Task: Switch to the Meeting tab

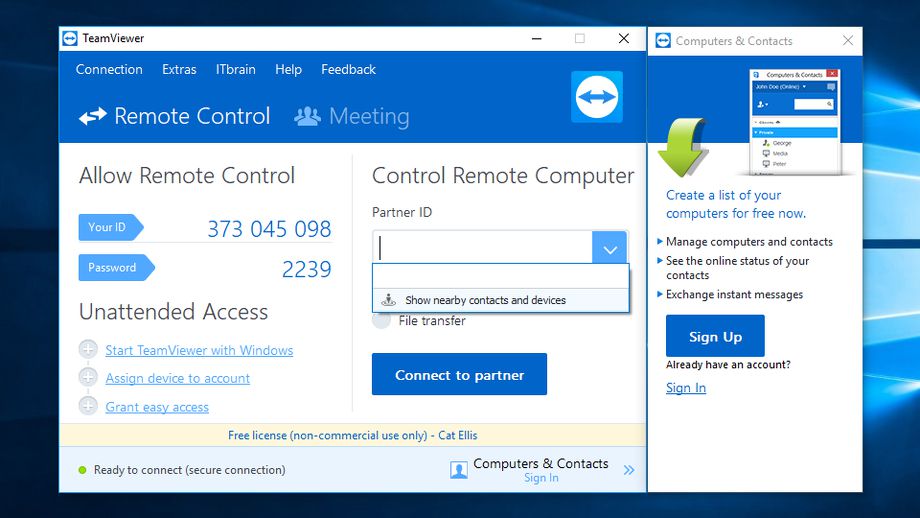Action: (x=352, y=116)
